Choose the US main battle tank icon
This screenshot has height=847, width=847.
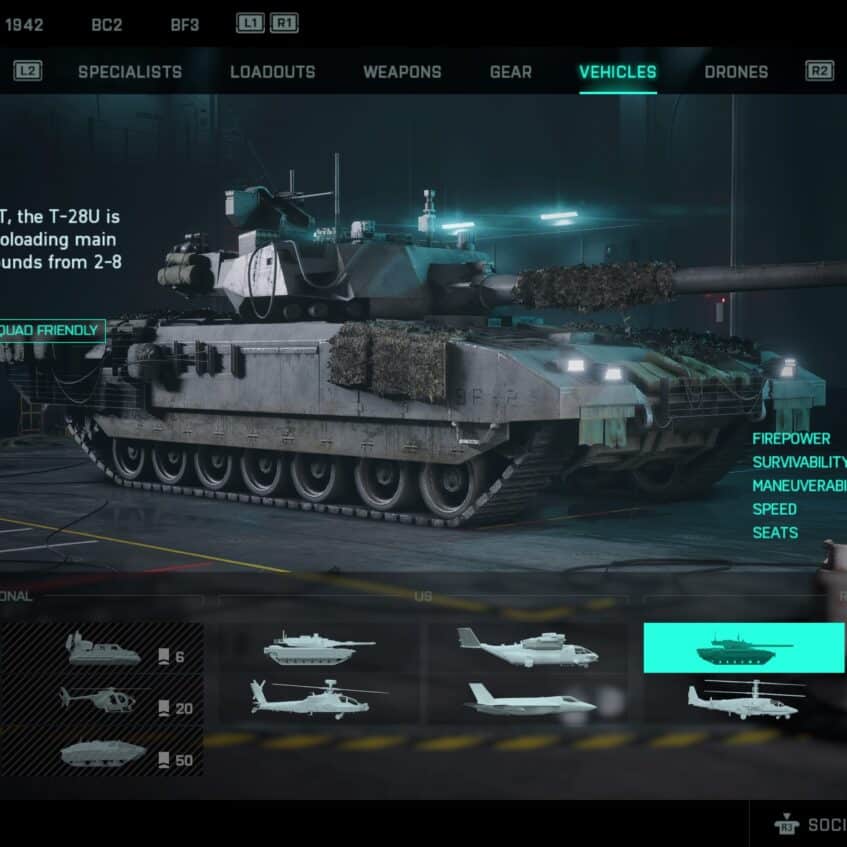coord(319,648)
